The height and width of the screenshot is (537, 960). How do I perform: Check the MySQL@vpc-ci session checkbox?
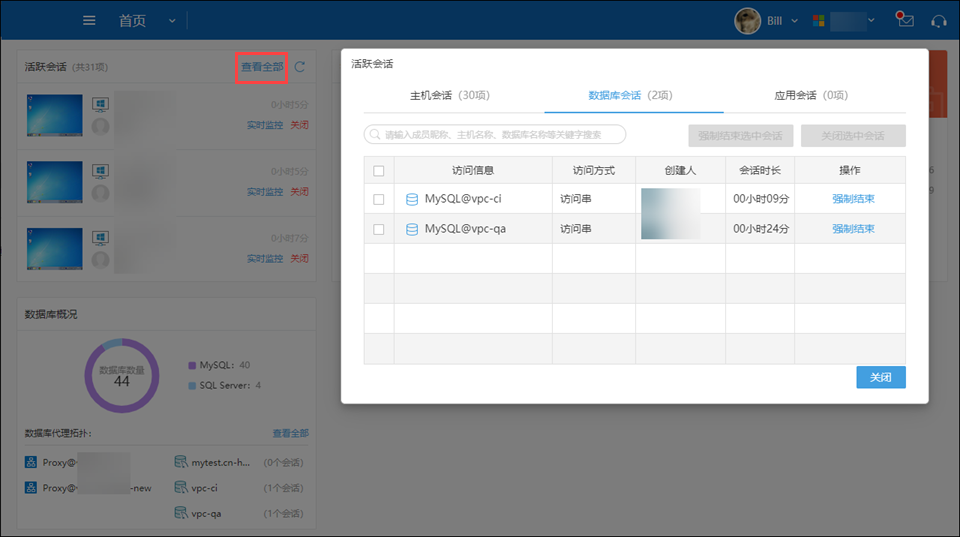point(378,199)
